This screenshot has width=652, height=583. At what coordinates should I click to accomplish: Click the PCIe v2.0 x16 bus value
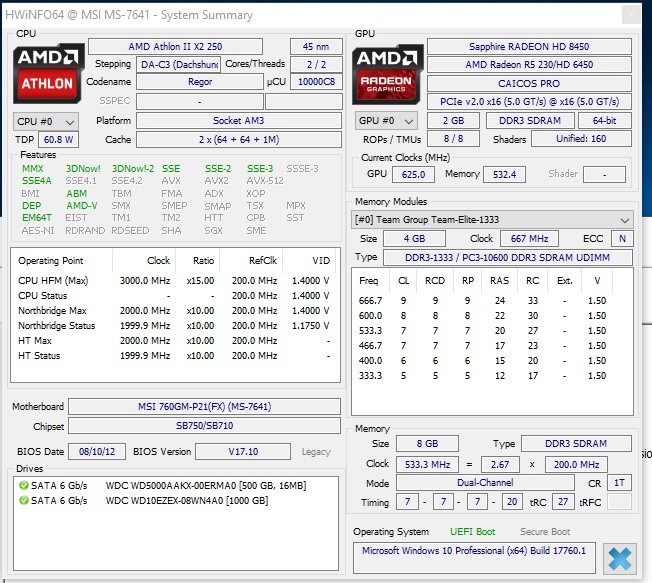click(529, 101)
